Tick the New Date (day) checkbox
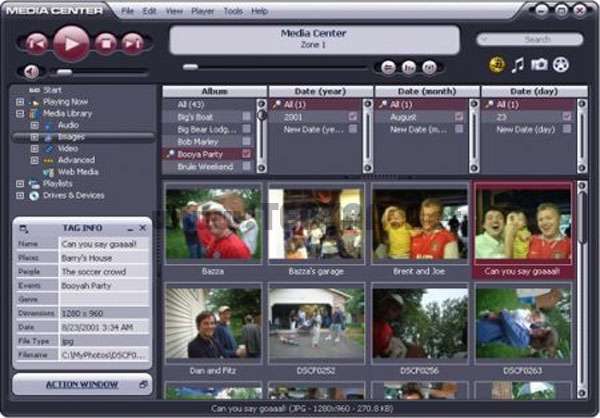Screen dimensions: 600x418 [567, 129]
